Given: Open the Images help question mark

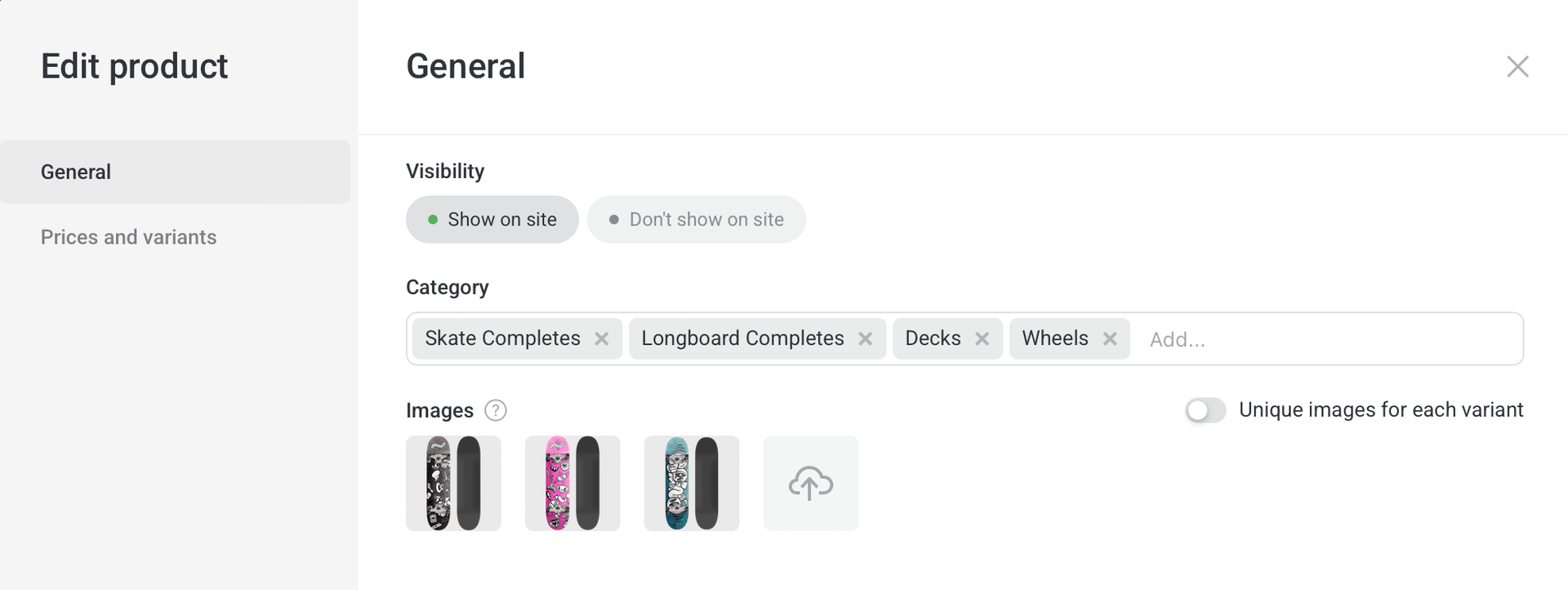Looking at the screenshot, I should click(x=496, y=410).
